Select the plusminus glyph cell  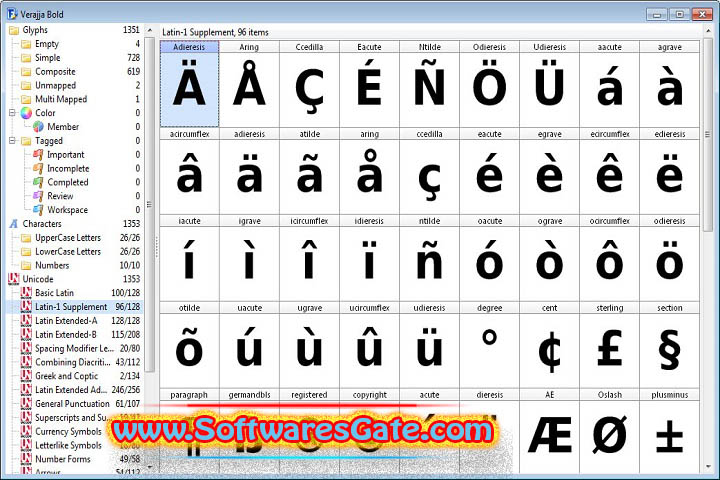(669, 431)
